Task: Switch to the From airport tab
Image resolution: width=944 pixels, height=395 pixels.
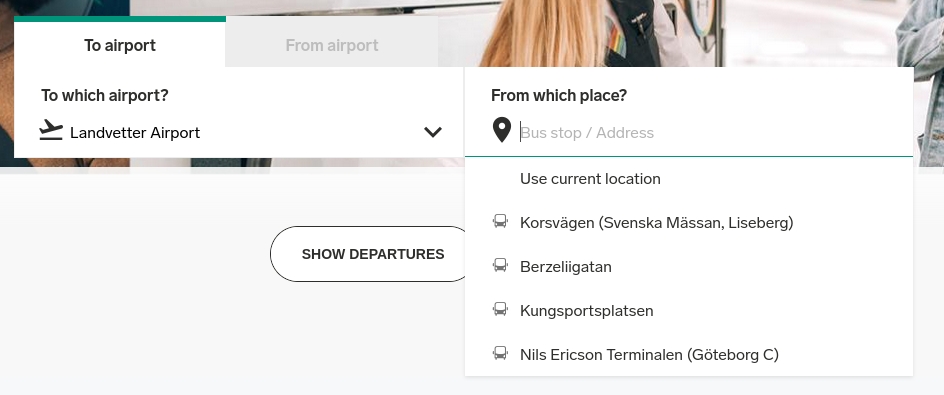Action: [x=332, y=45]
